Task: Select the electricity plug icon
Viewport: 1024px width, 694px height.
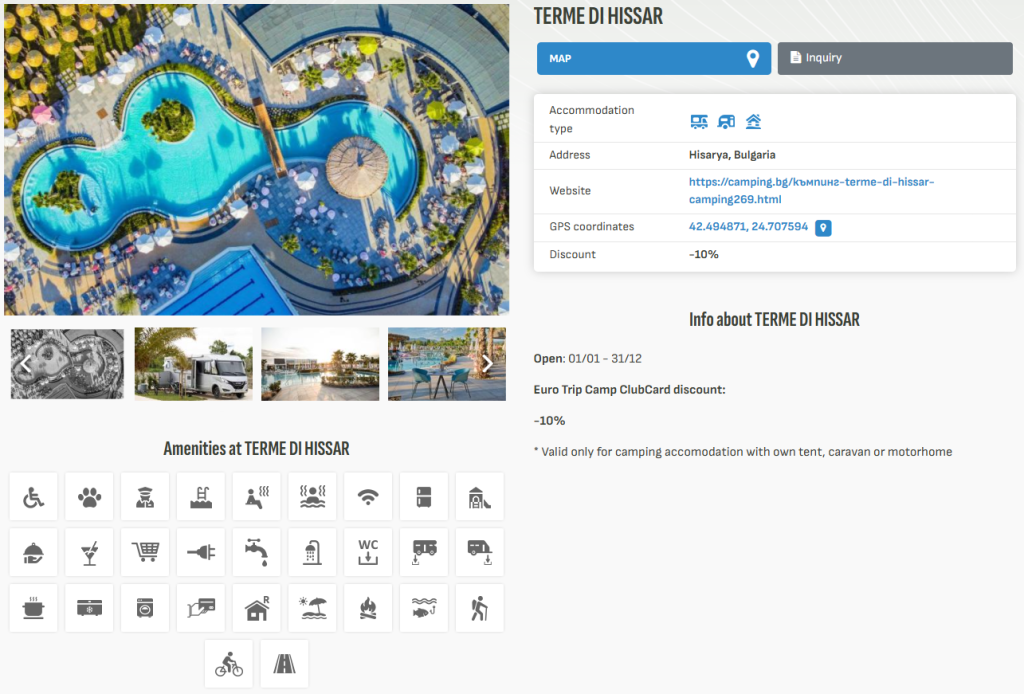Action: [x=201, y=553]
